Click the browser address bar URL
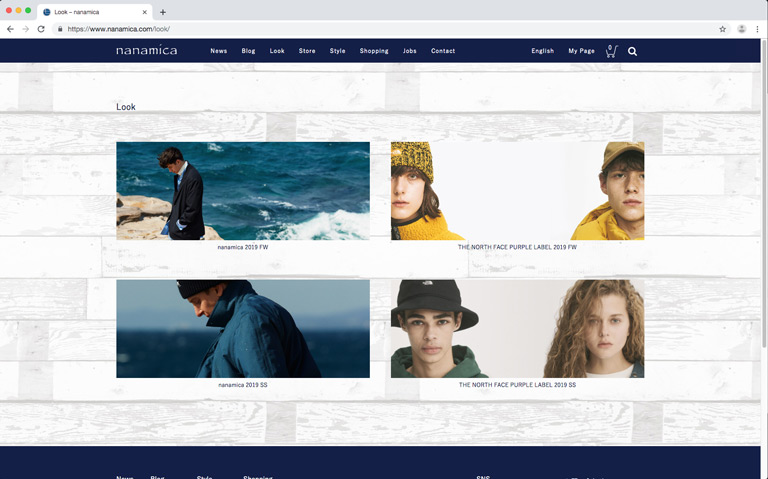The height and width of the screenshot is (479, 768). click(119, 29)
